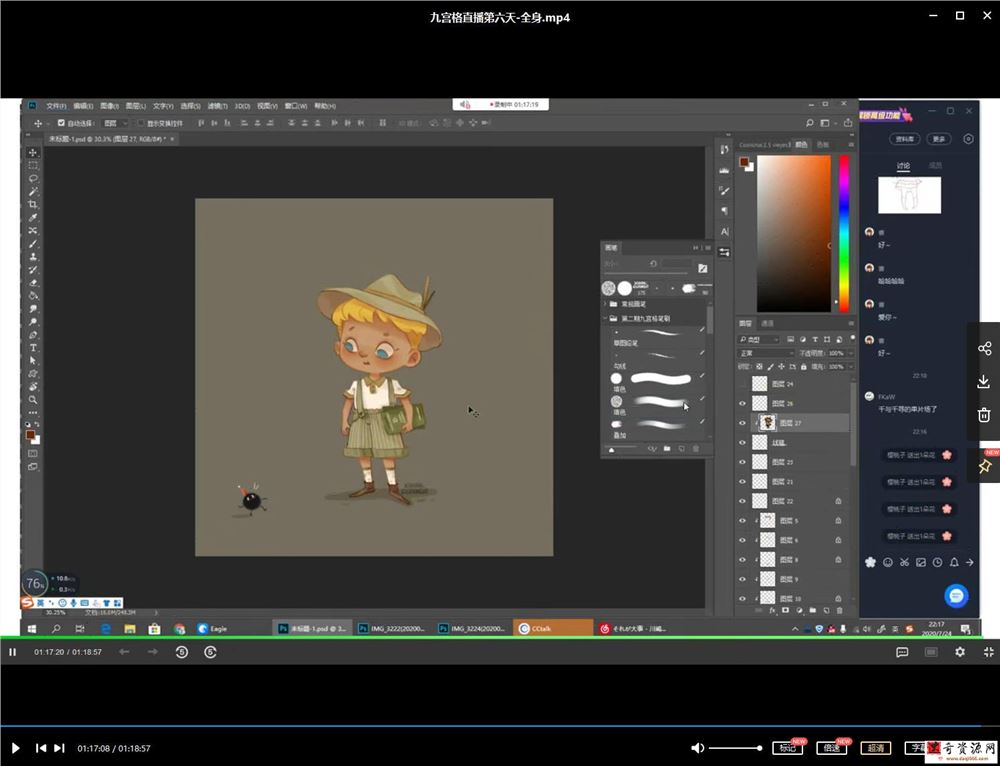The height and width of the screenshot is (766, 1000).
Task: Toggle the 自动选择 auto-select checkbox
Action: tap(61, 123)
